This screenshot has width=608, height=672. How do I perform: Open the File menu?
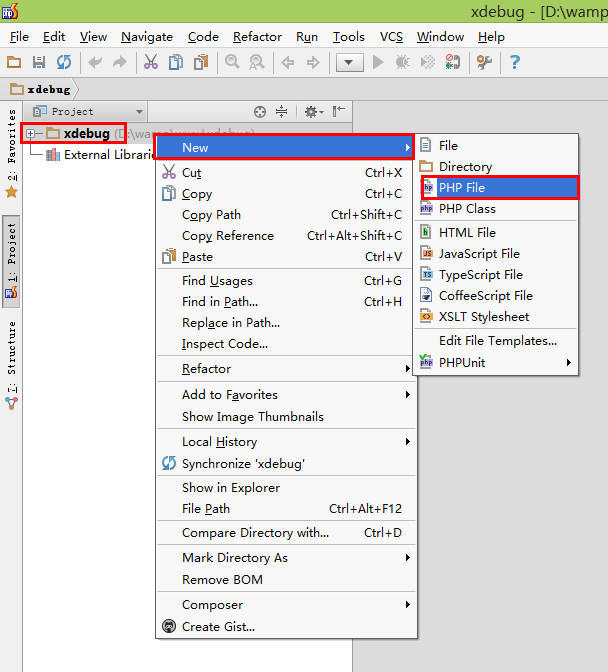pyautogui.click(x=19, y=37)
